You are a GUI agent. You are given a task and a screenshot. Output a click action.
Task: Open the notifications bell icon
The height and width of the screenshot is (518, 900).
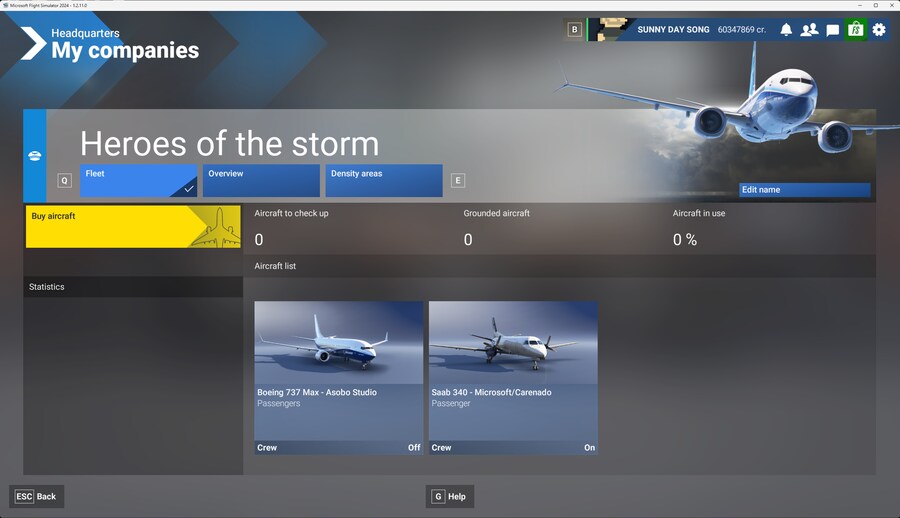click(x=786, y=30)
